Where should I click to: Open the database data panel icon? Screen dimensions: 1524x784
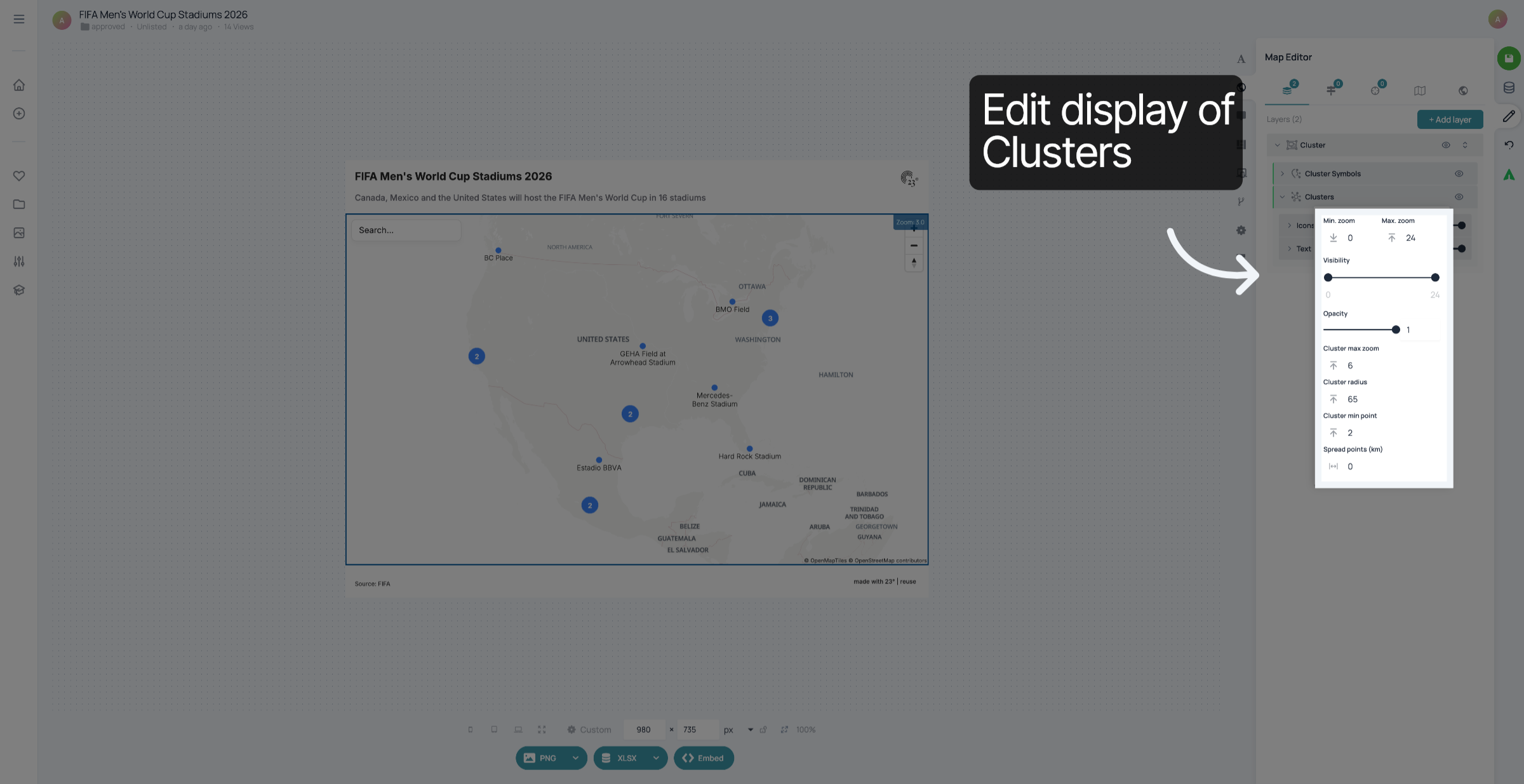[x=1509, y=88]
